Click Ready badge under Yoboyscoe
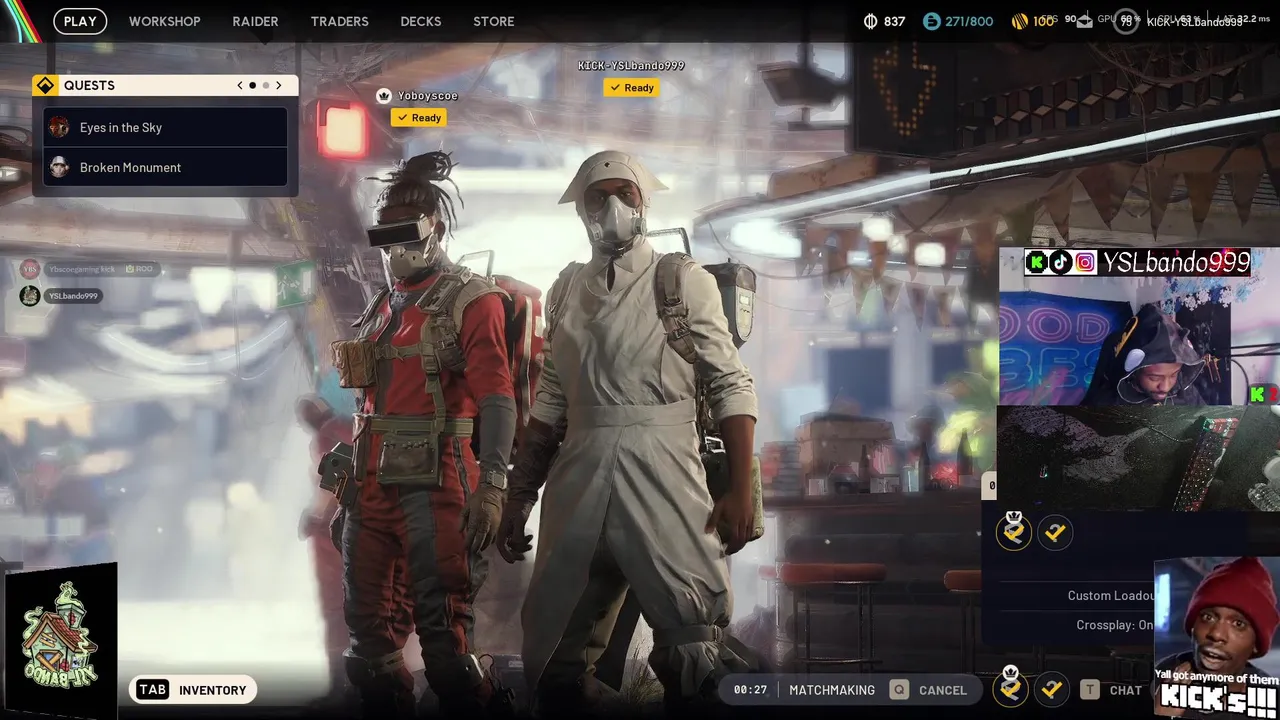The width and height of the screenshot is (1280, 720). (x=419, y=118)
